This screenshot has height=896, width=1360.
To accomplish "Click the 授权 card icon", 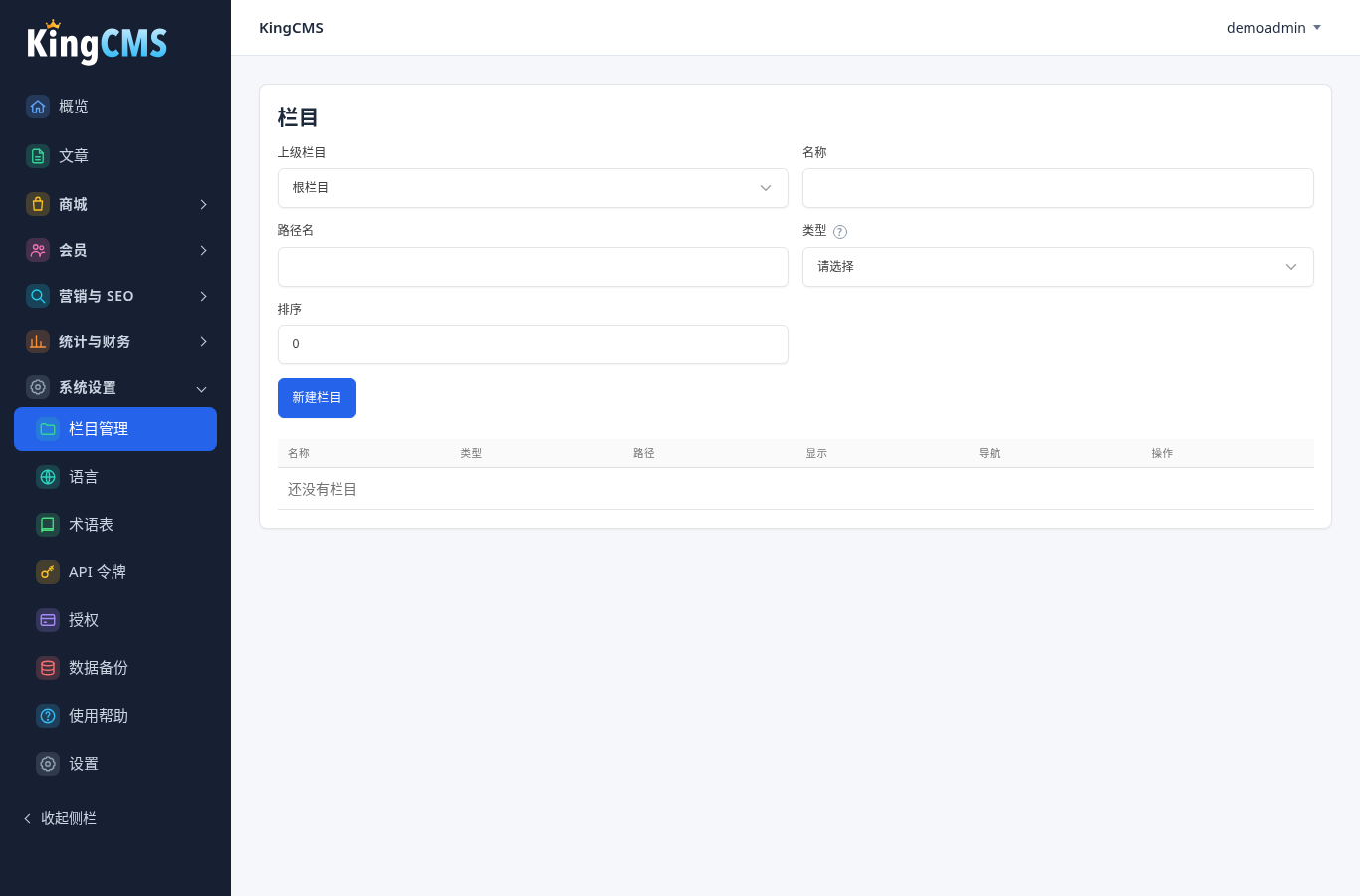I will (x=48, y=620).
